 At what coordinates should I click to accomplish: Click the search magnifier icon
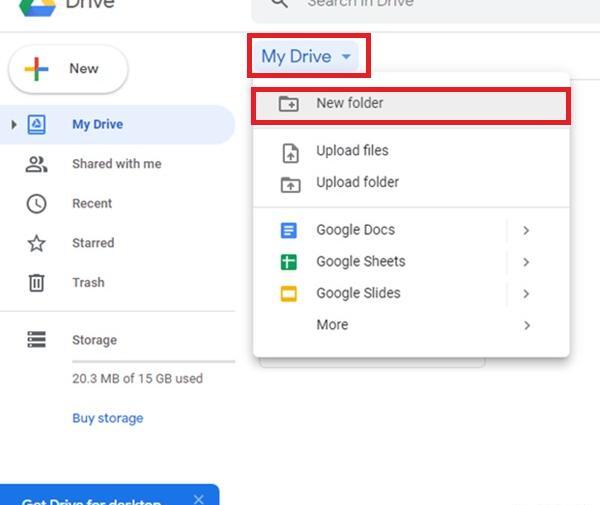tap(279, 3)
